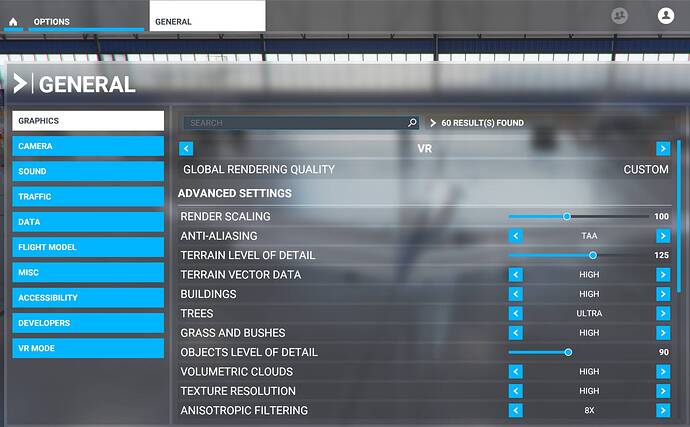
Task: Open the multiplayer friends icon
Action: pos(620,15)
